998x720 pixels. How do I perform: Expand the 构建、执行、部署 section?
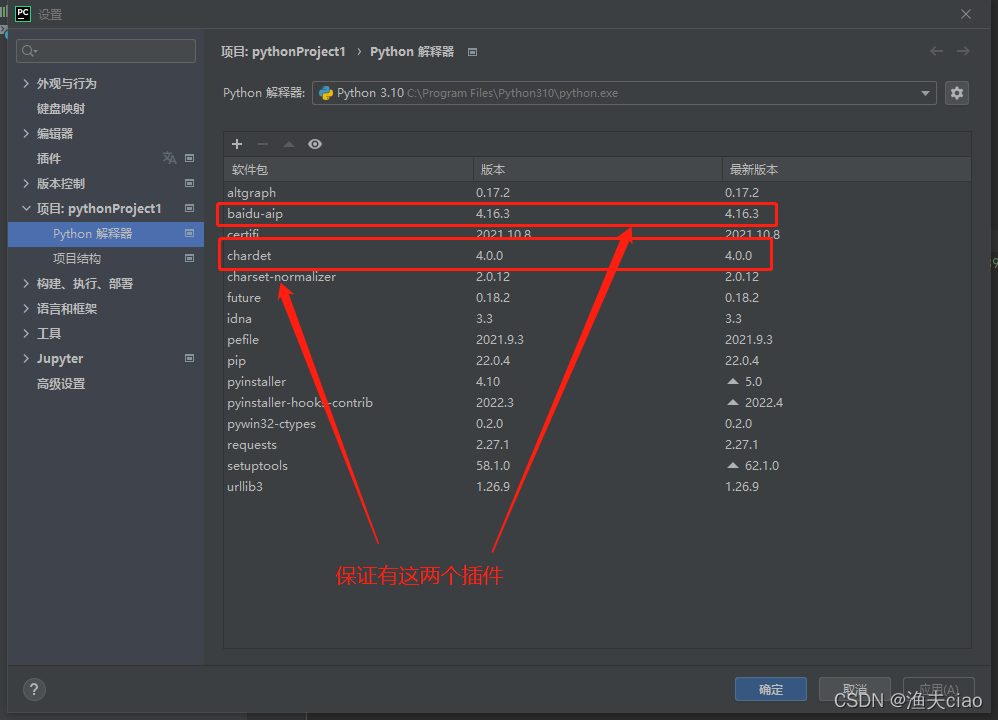point(26,283)
